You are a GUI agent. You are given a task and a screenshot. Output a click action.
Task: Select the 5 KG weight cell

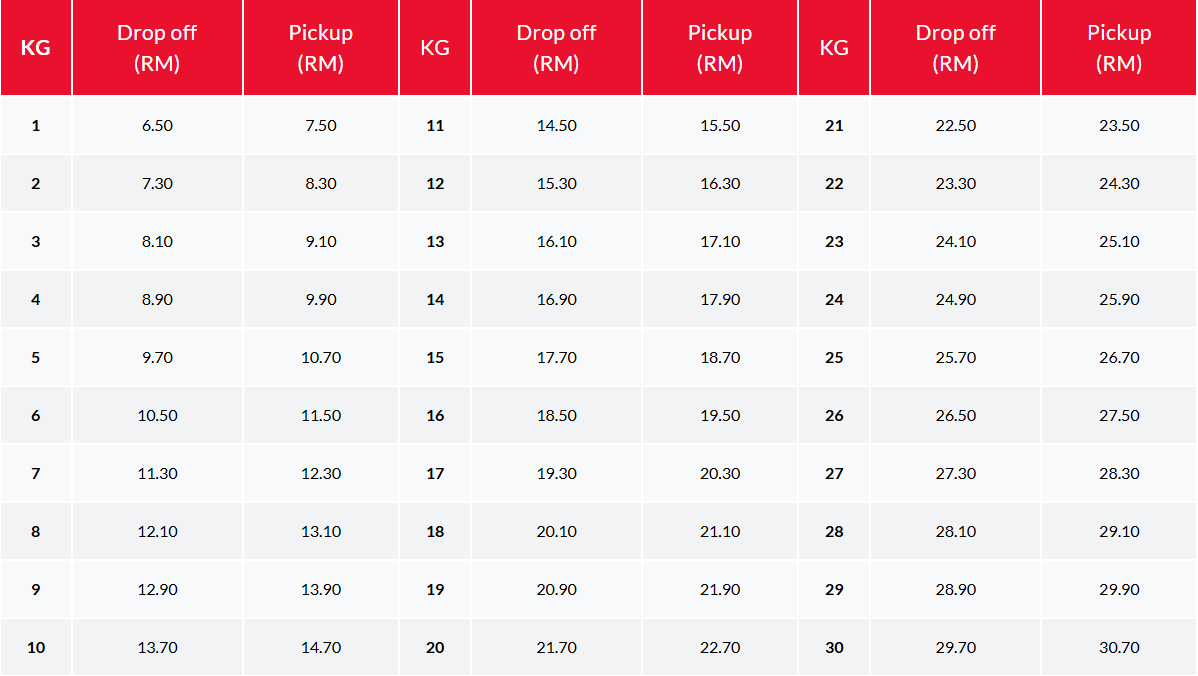click(36, 358)
